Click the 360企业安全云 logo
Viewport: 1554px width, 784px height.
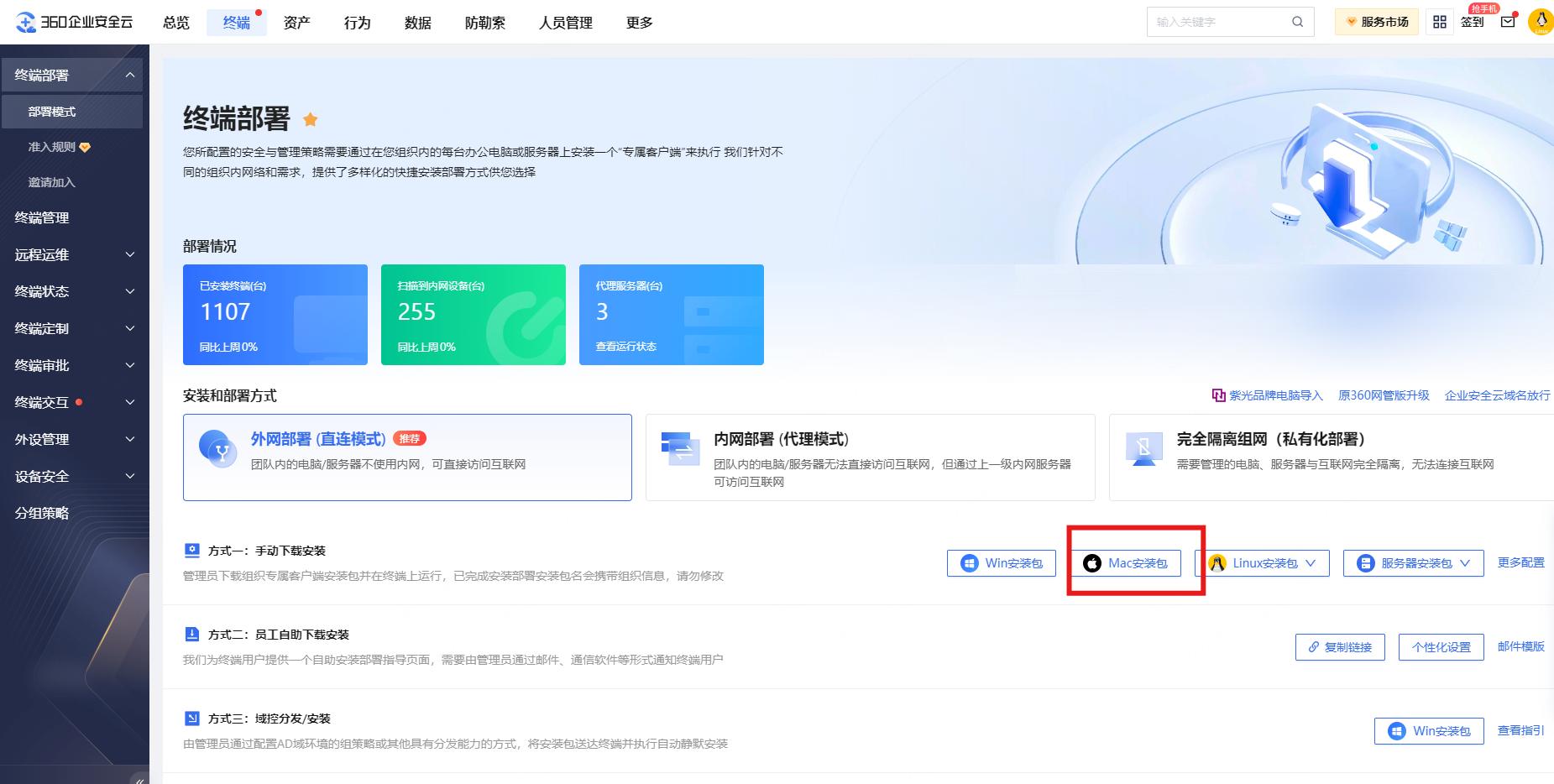[75, 22]
